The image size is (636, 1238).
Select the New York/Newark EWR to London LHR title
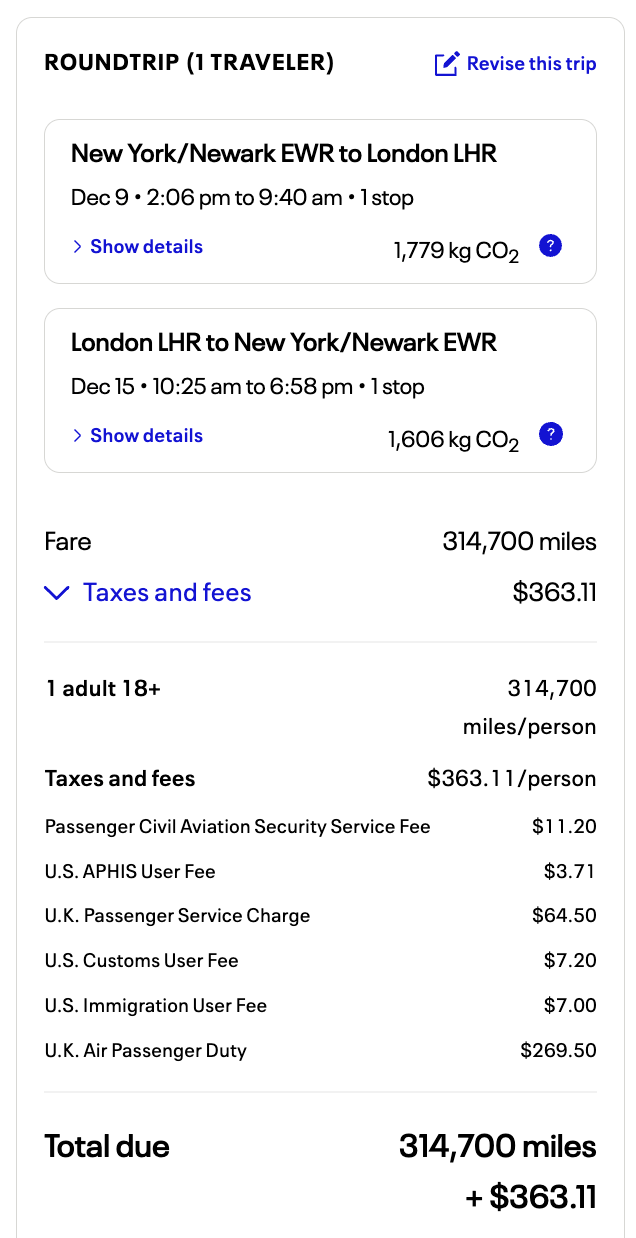point(284,154)
